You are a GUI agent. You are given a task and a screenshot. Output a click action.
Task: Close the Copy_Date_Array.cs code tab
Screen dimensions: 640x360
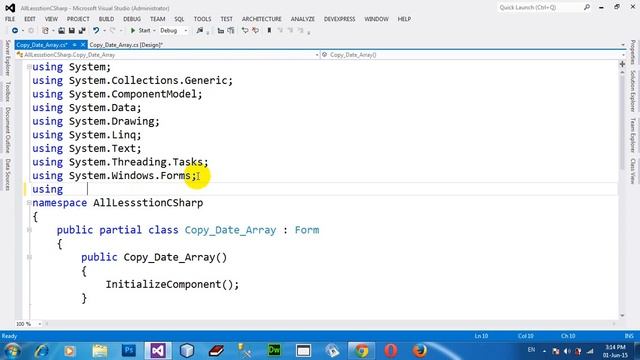pos(83,45)
